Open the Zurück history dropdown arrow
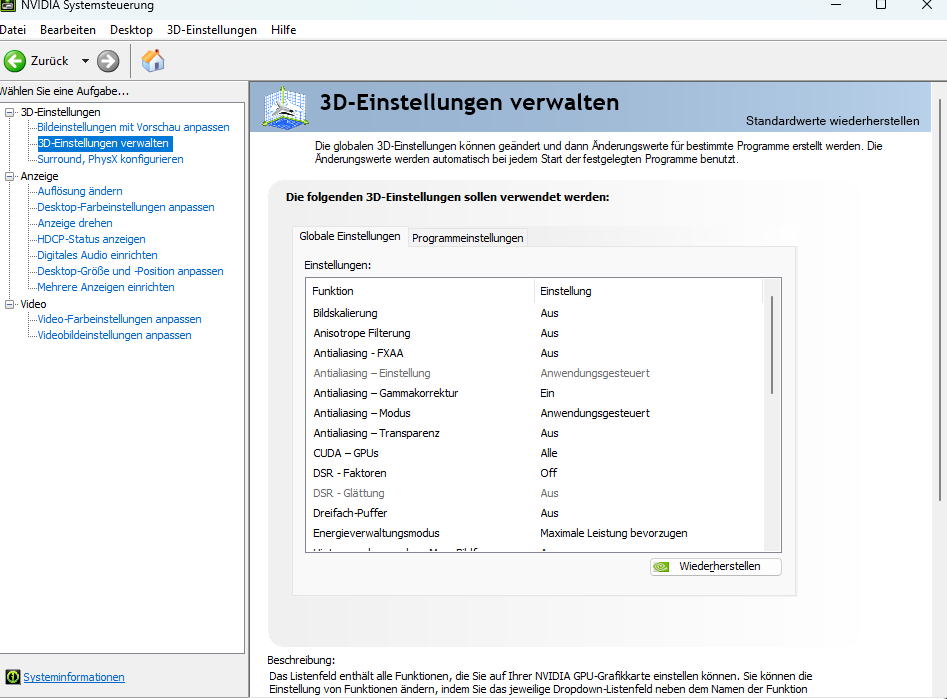Image resolution: width=947 pixels, height=699 pixels. click(85, 61)
